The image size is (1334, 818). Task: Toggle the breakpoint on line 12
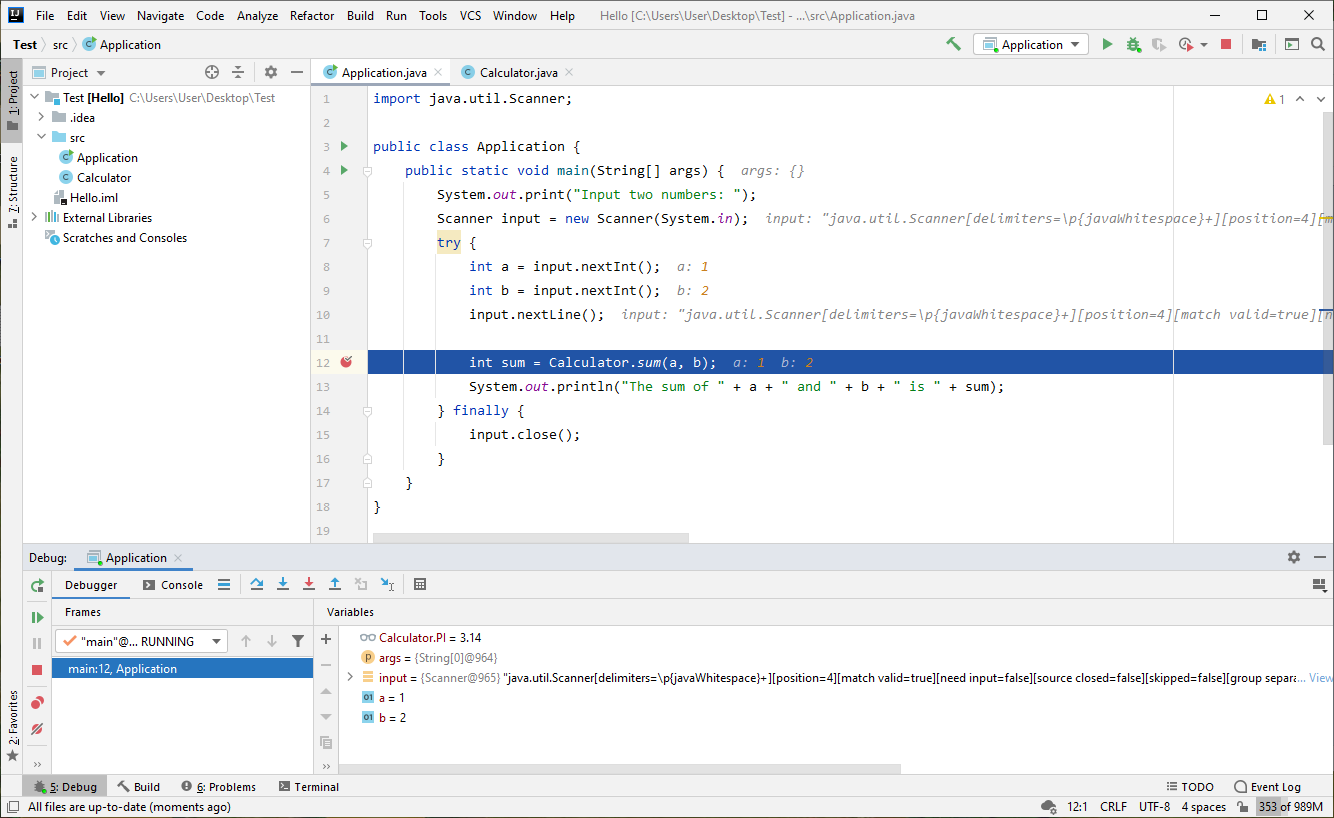click(x=346, y=362)
